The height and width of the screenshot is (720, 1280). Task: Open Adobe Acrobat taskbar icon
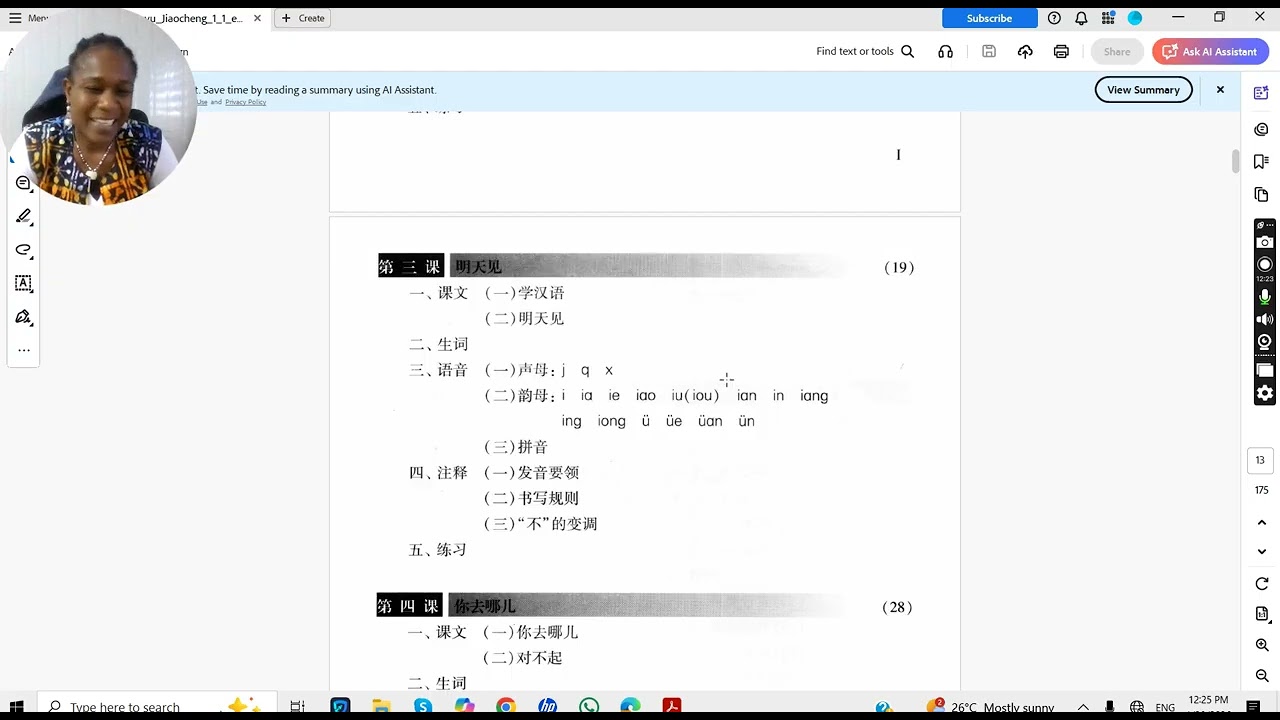pyautogui.click(x=672, y=707)
